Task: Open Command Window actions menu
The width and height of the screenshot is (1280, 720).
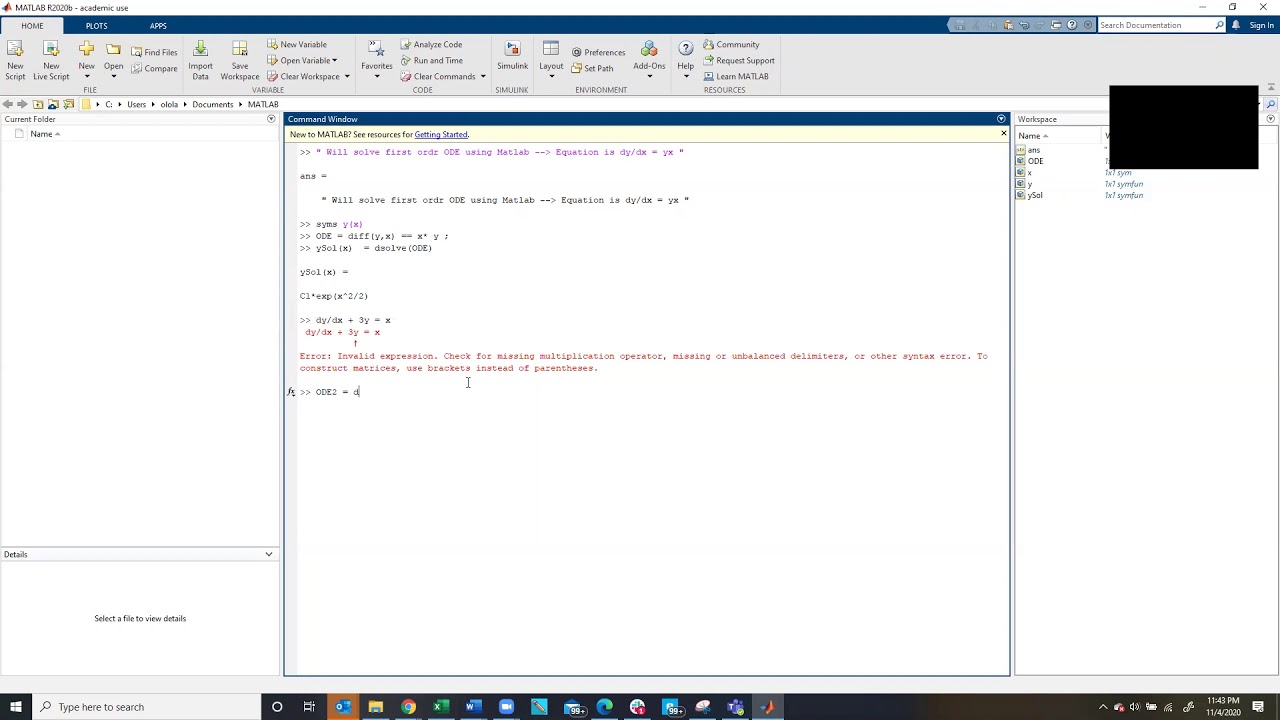Action: pos(1001,119)
